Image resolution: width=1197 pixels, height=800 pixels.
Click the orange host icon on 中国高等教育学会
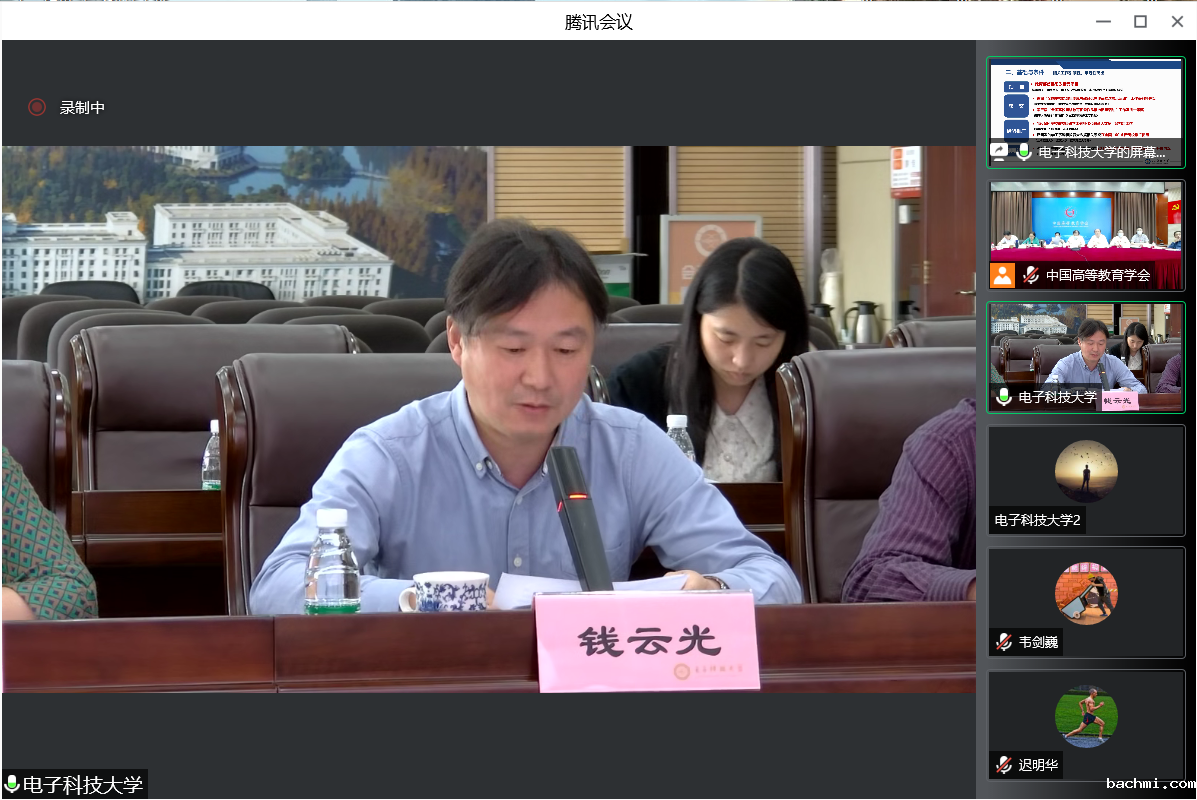(1002, 275)
